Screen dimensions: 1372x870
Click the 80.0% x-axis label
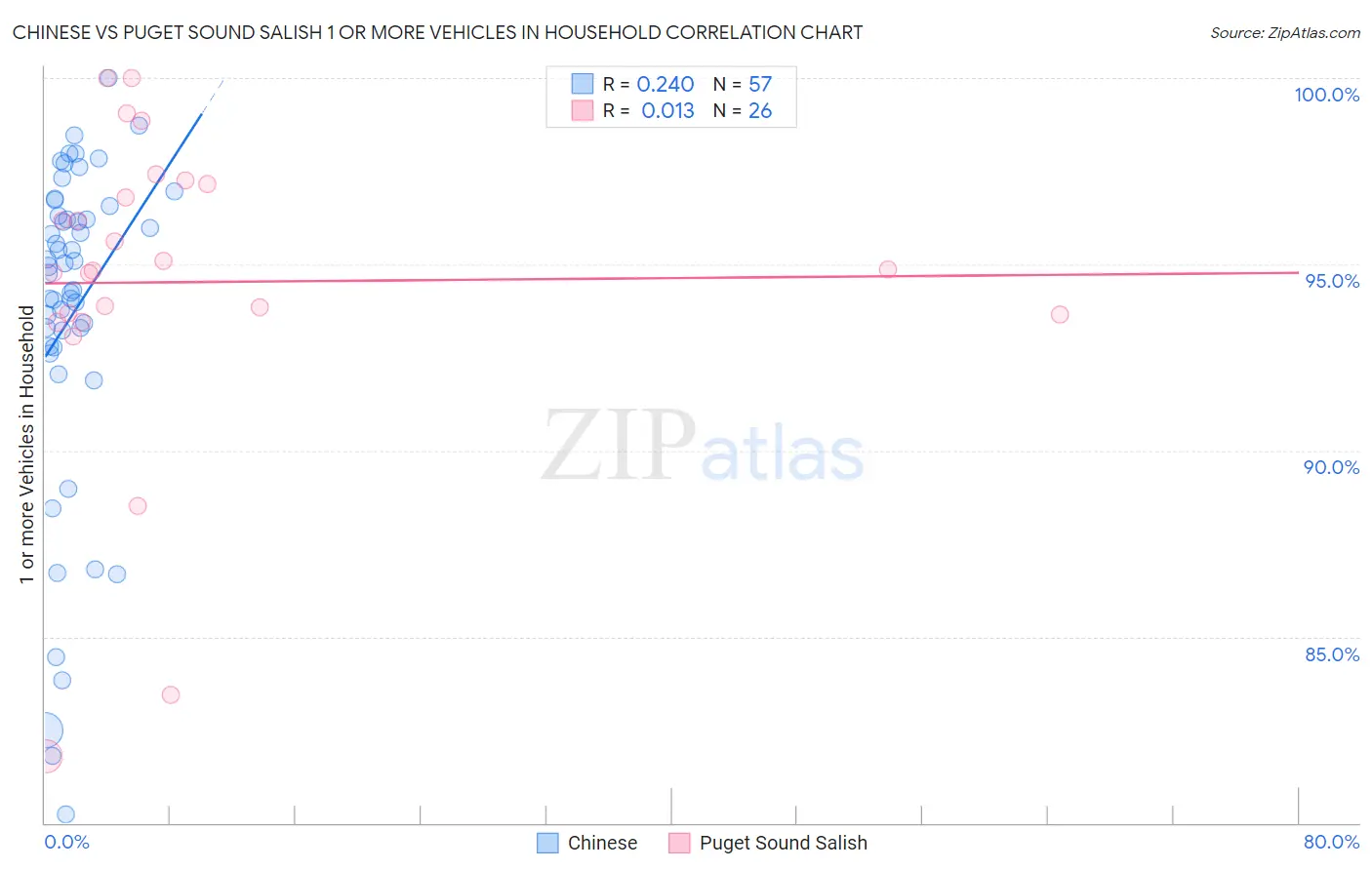click(x=1331, y=842)
